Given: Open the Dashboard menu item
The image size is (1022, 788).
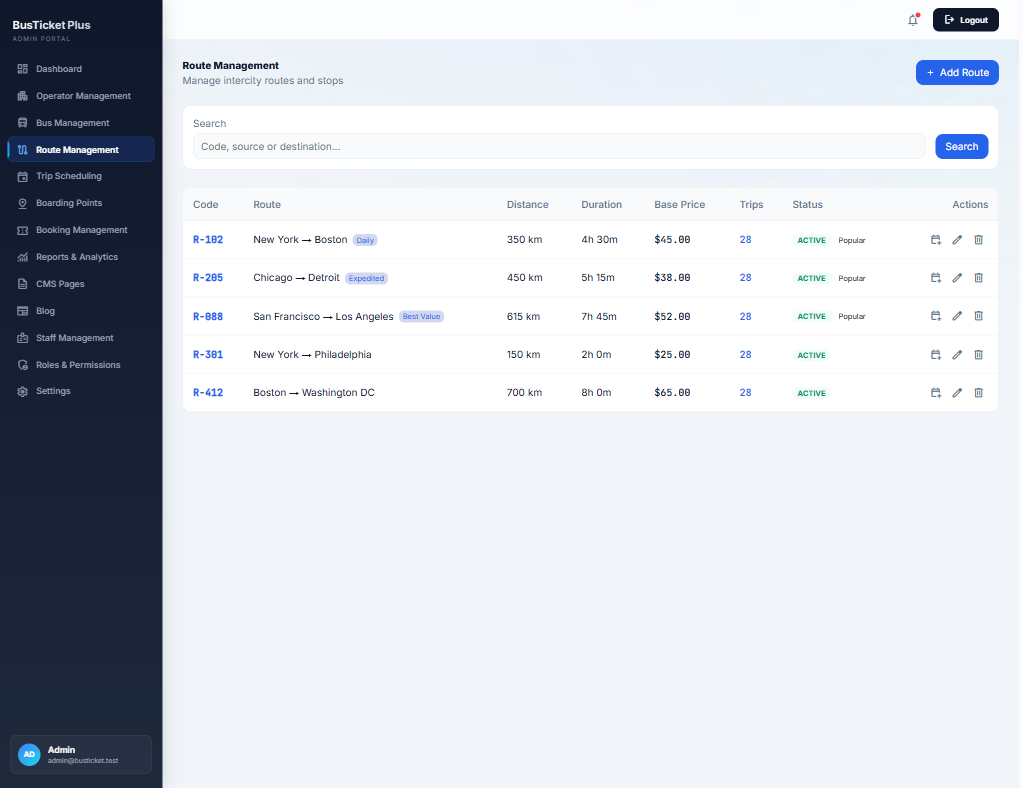Looking at the screenshot, I should (x=81, y=69).
